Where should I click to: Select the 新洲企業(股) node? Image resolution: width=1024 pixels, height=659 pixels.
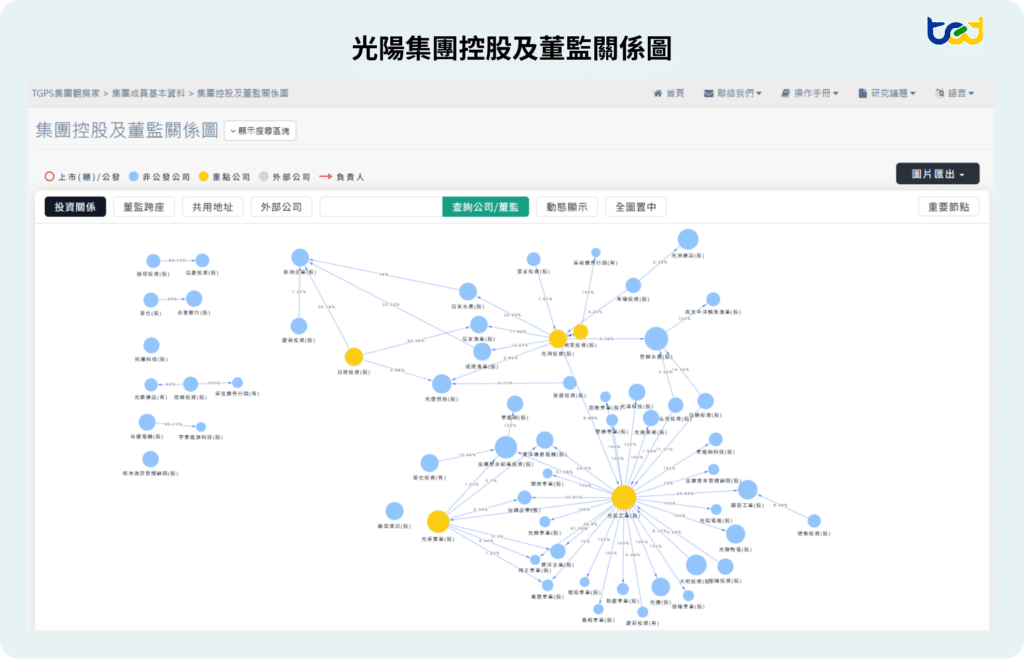click(x=300, y=257)
